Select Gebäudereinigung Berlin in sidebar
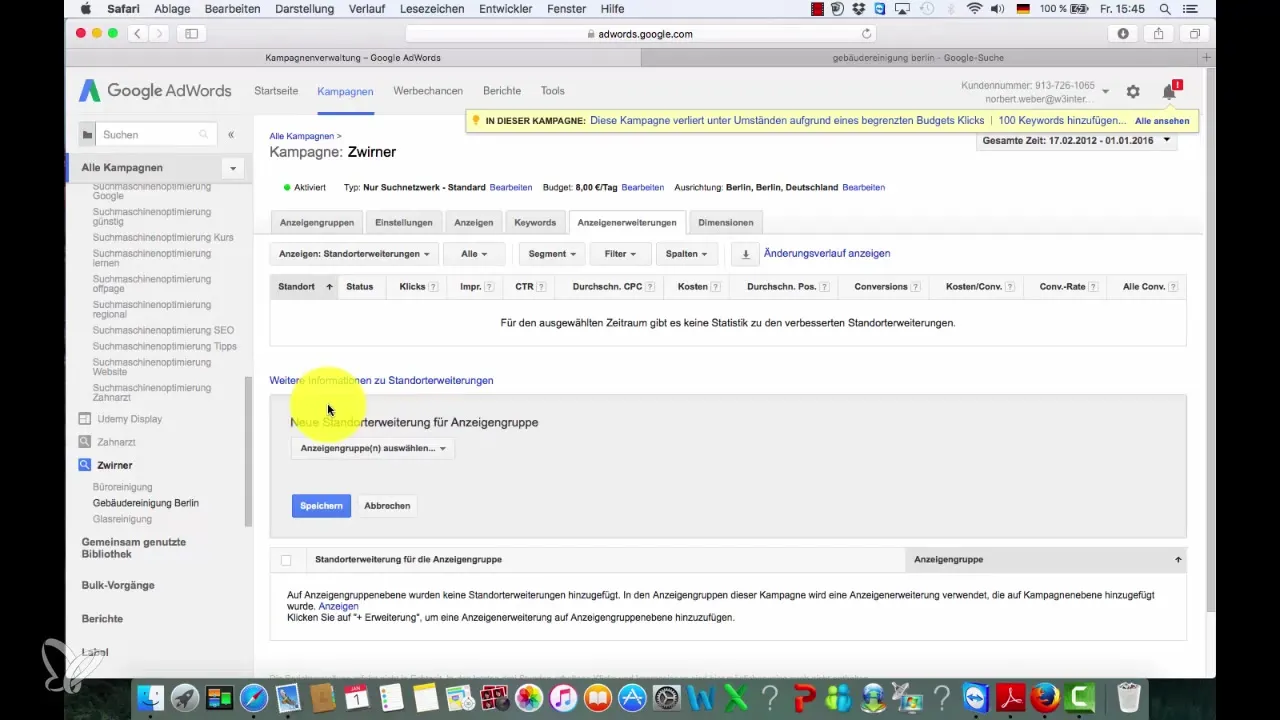Viewport: 1280px width, 720px height. click(145, 503)
